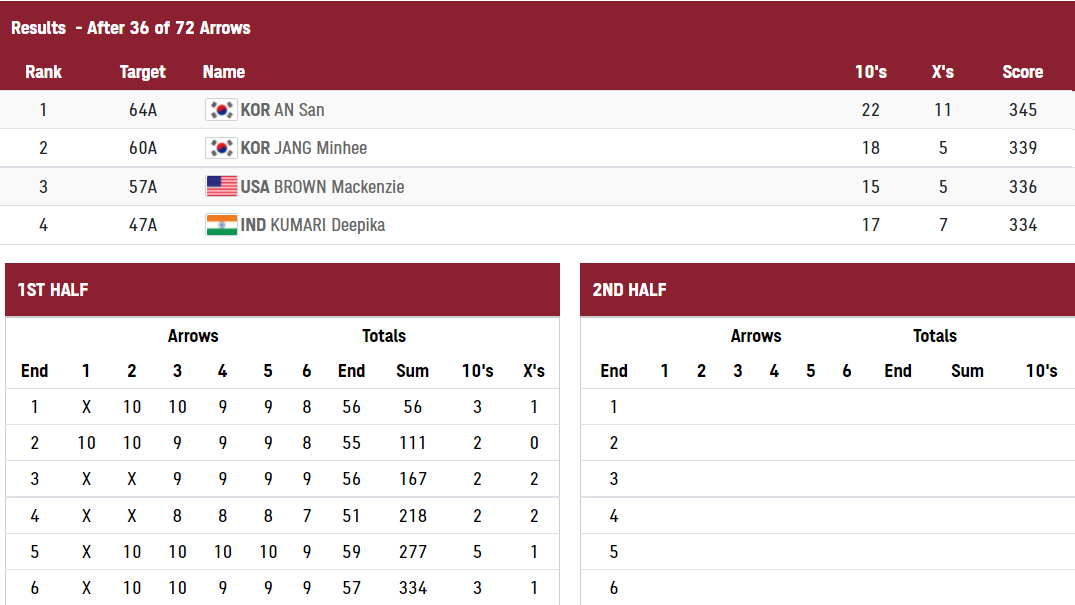
Task: Select IND KUMARI Deepika name
Action: click(313, 225)
